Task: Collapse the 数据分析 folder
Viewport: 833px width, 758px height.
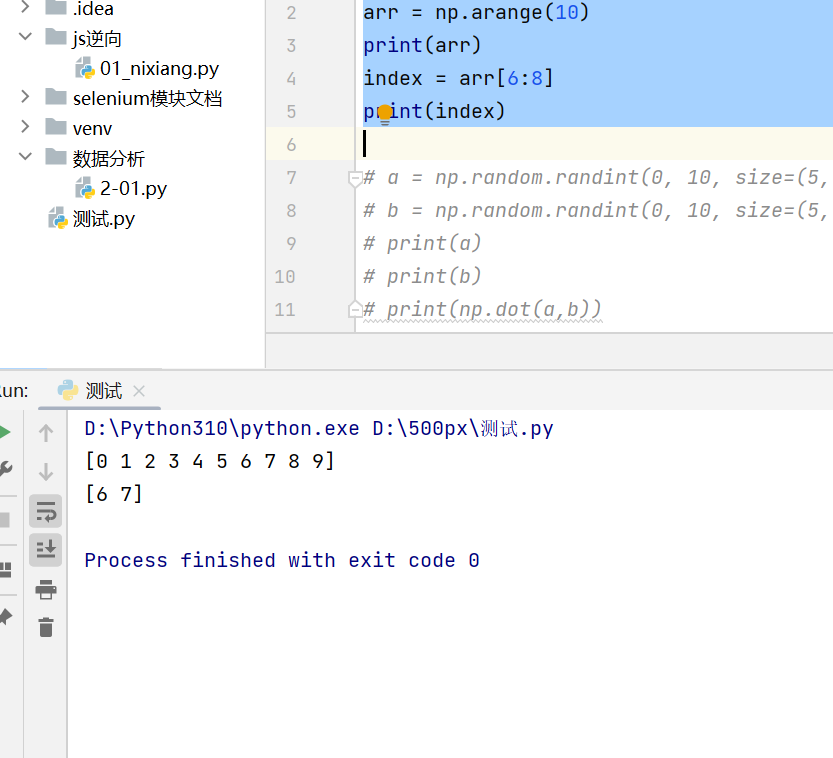Action: (x=25, y=156)
